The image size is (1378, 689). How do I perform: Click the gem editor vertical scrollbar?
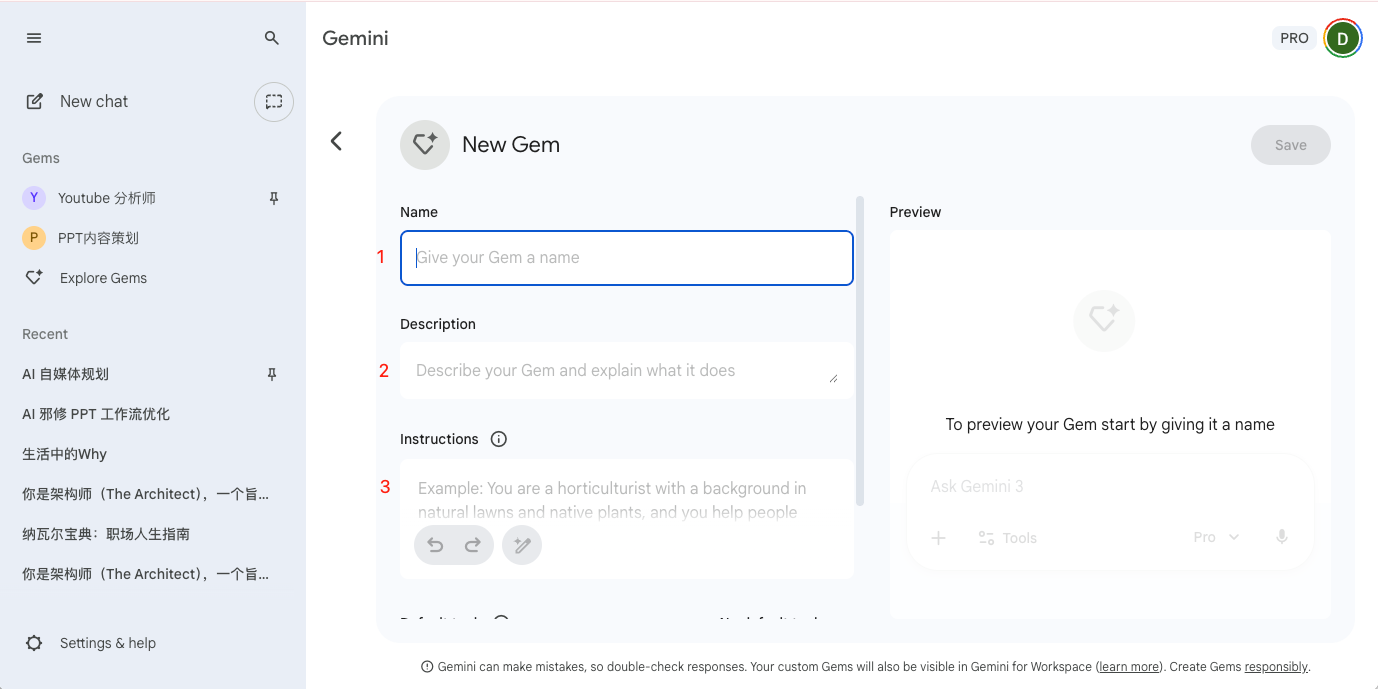(x=860, y=350)
